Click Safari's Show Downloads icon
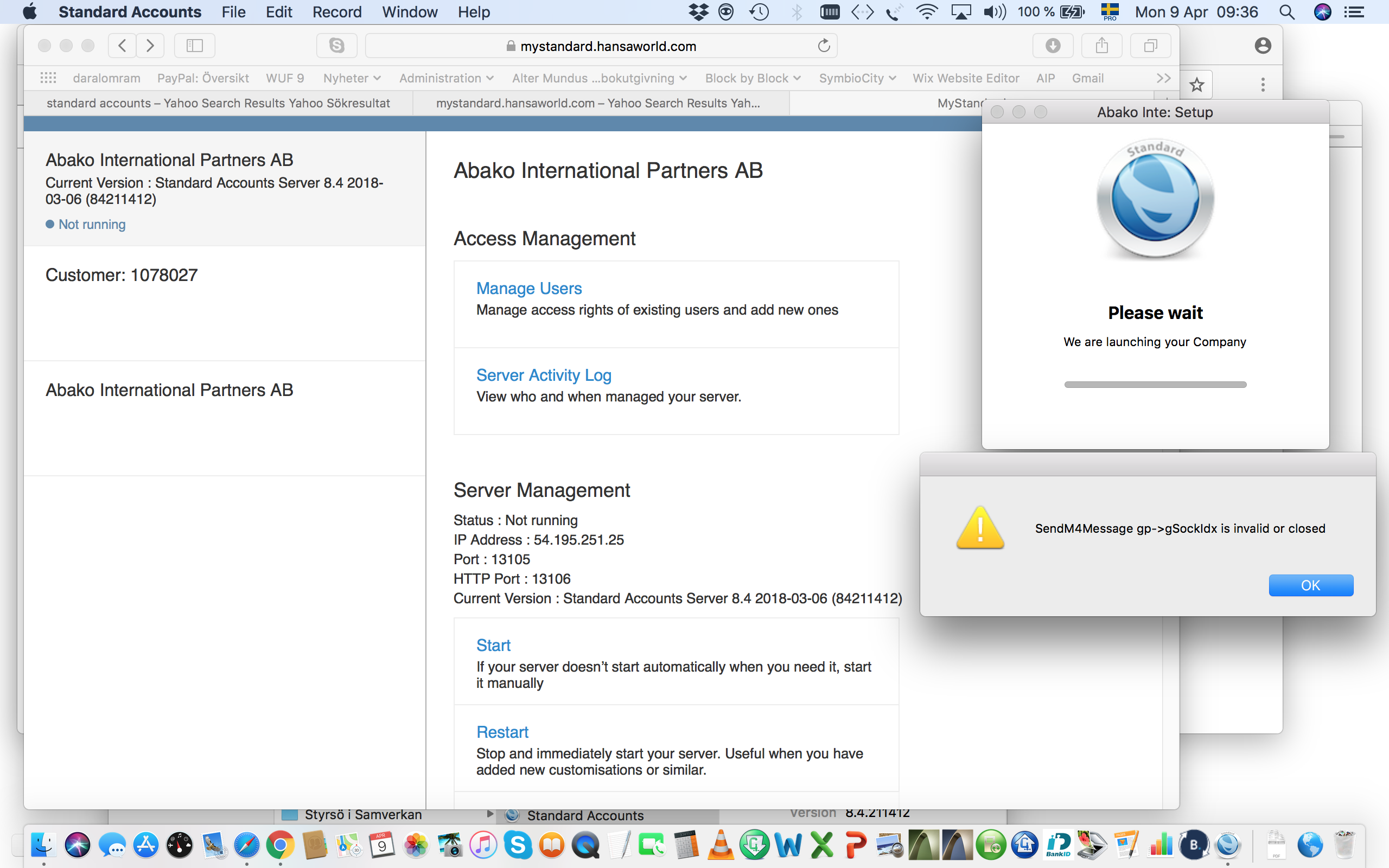 1053,46
